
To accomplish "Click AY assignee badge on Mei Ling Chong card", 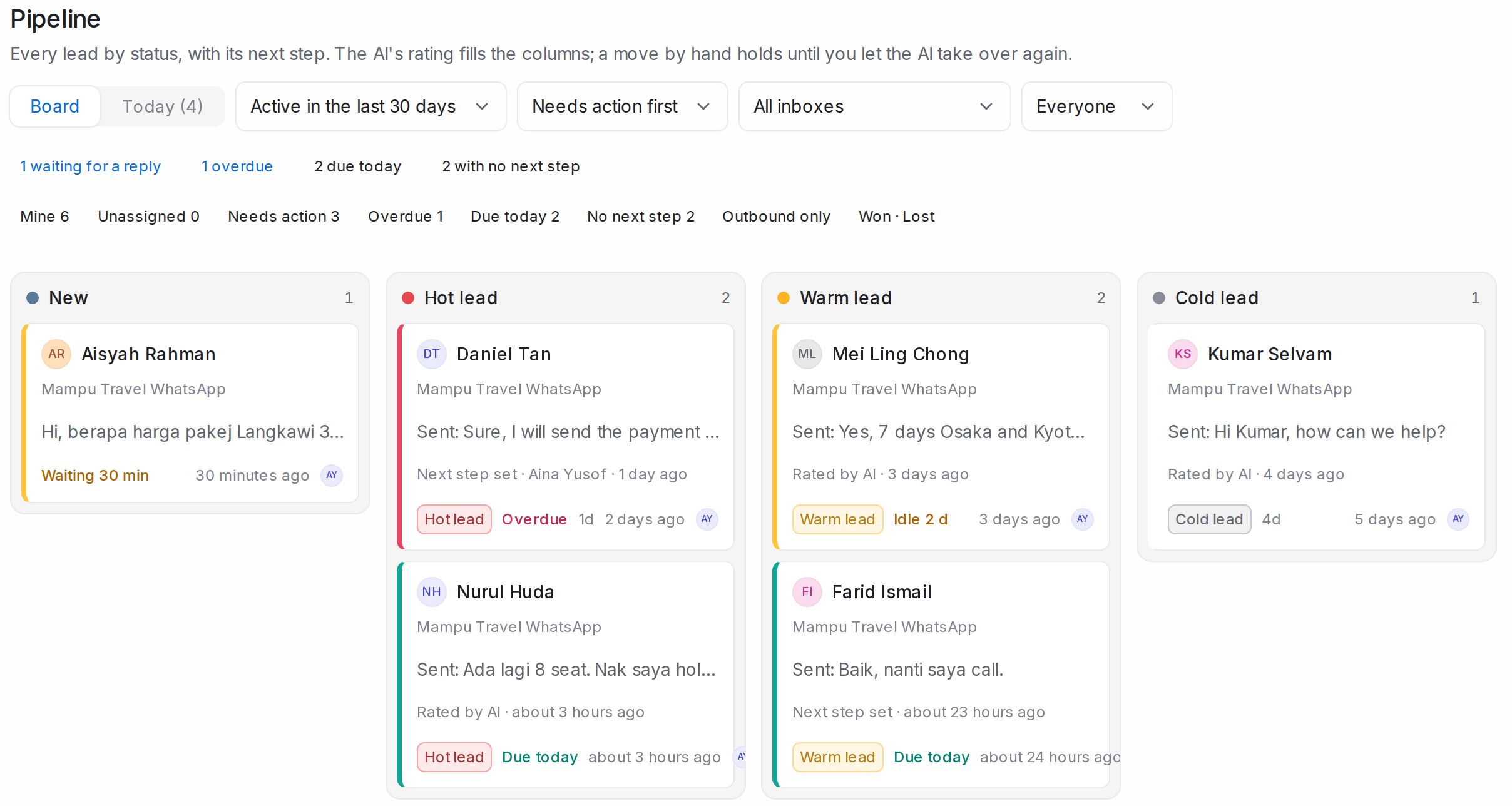I will click(x=1083, y=519).
